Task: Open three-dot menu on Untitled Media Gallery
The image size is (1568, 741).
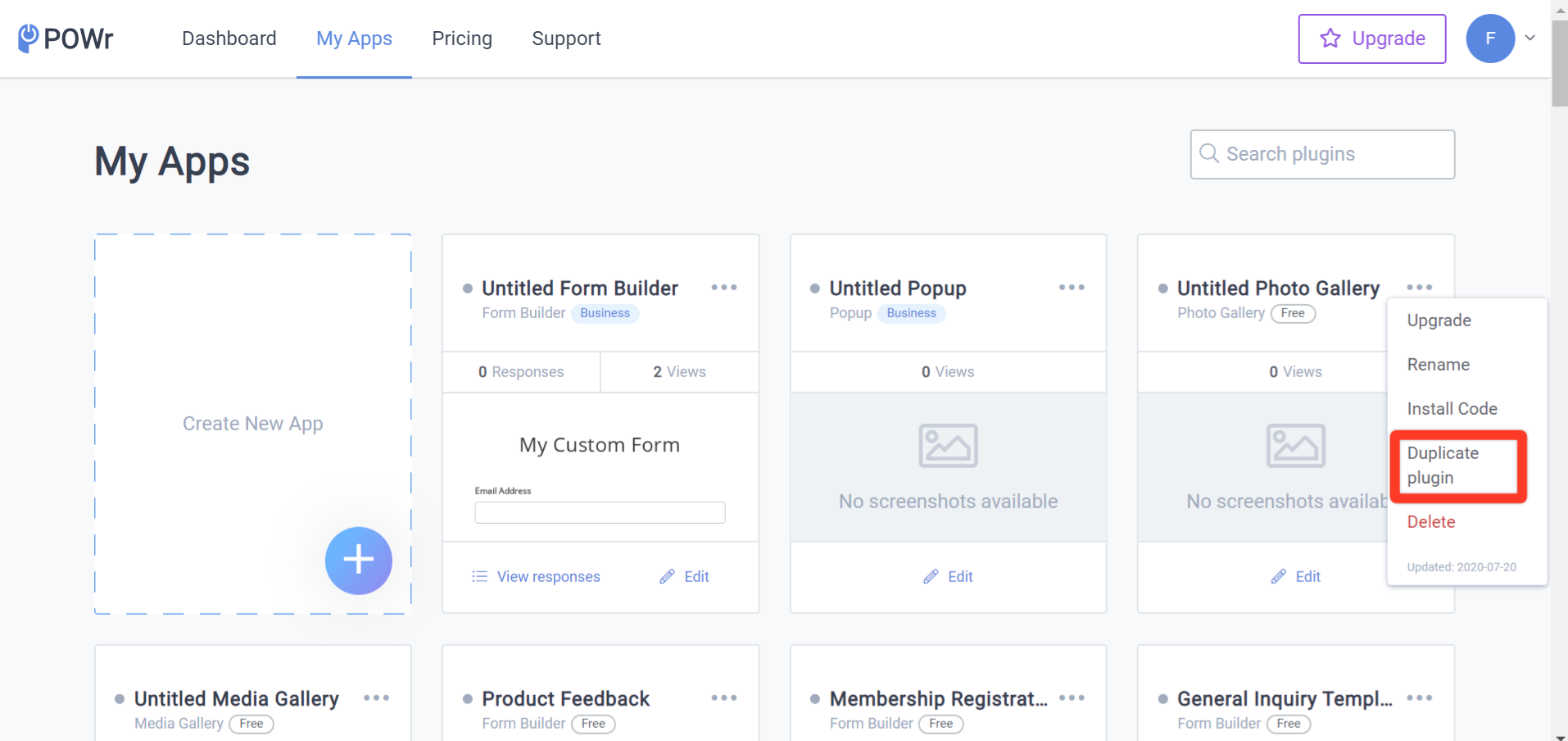Action: click(x=376, y=698)
